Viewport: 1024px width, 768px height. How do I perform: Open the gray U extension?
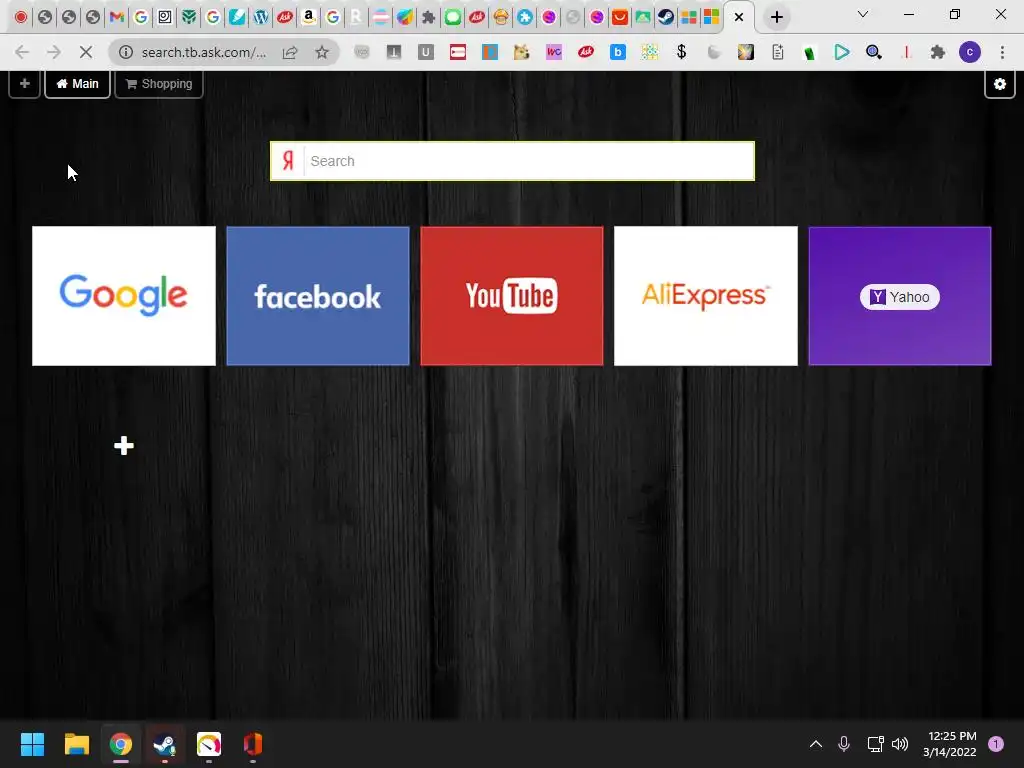[426, 52]
